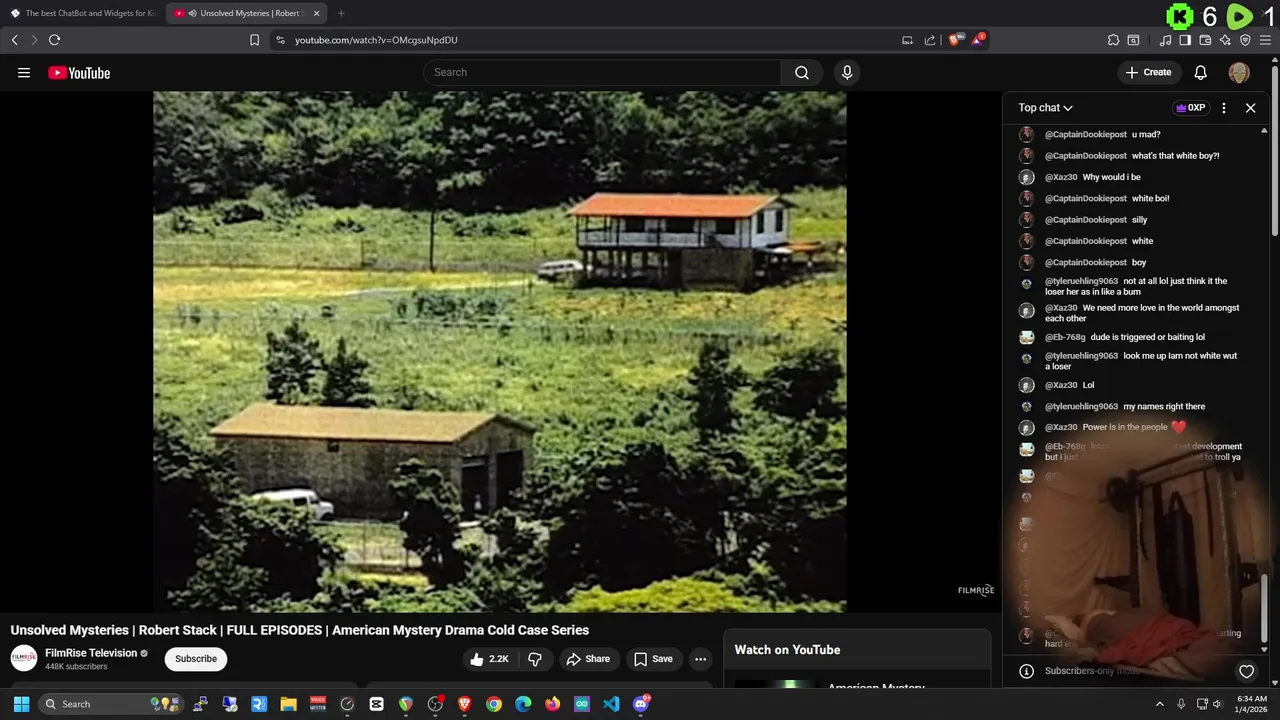Close the Unsolved Mysteries tab
The image size is (1280, 720).
pos(316,13)
